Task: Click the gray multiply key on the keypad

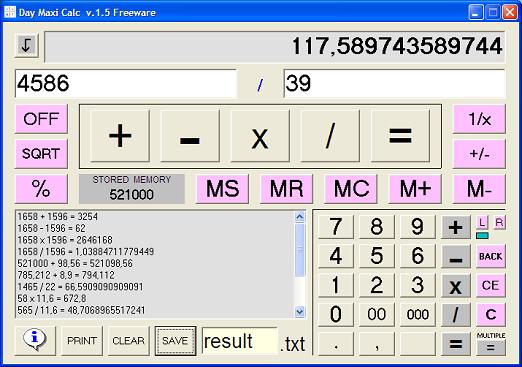Action: point(456,286)
